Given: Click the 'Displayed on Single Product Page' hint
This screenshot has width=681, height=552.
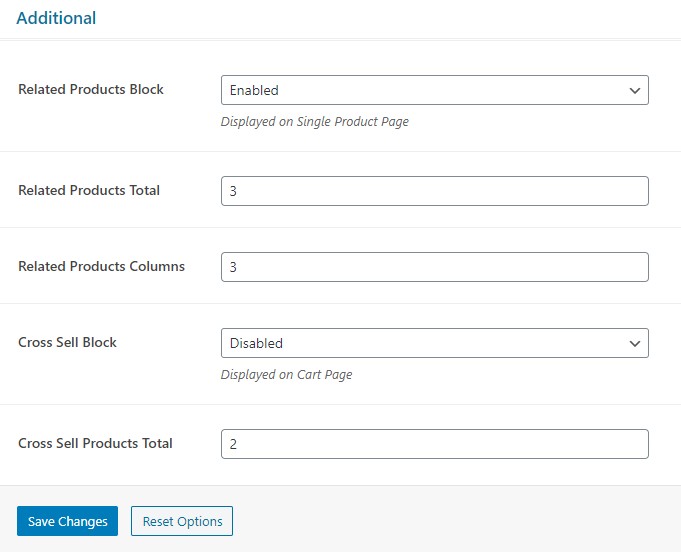Looking at the screenshot, I should [315, 122].
